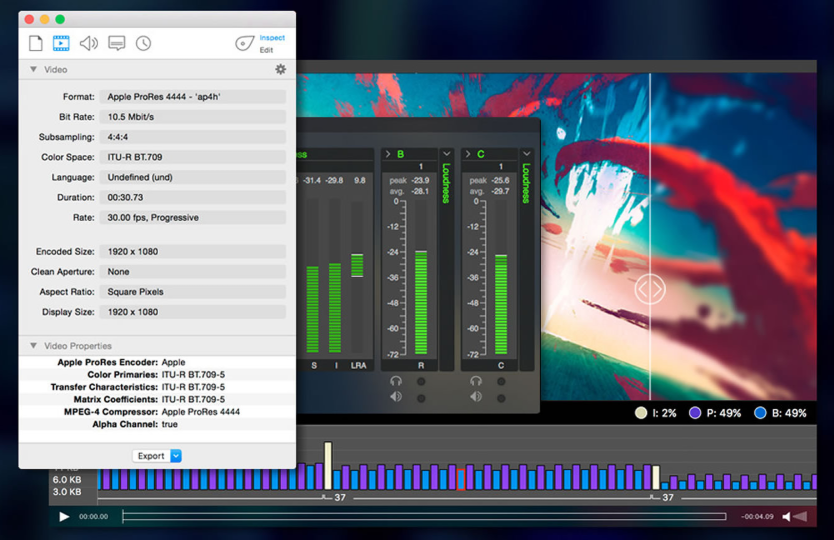Switch to the Audio speaker tab icon
This screenshot has width=834, height=540.
click(x=89, y=43)
